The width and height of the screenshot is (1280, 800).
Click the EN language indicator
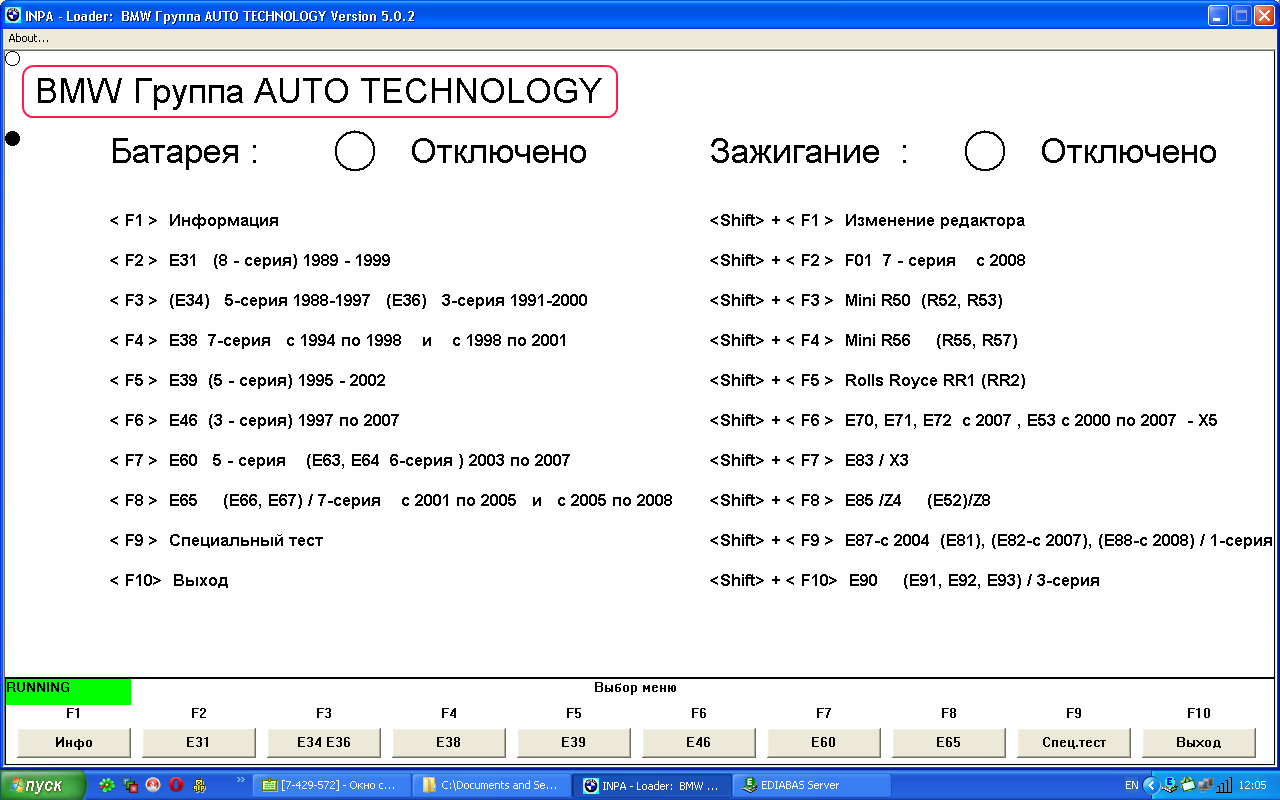(1131, 786)
